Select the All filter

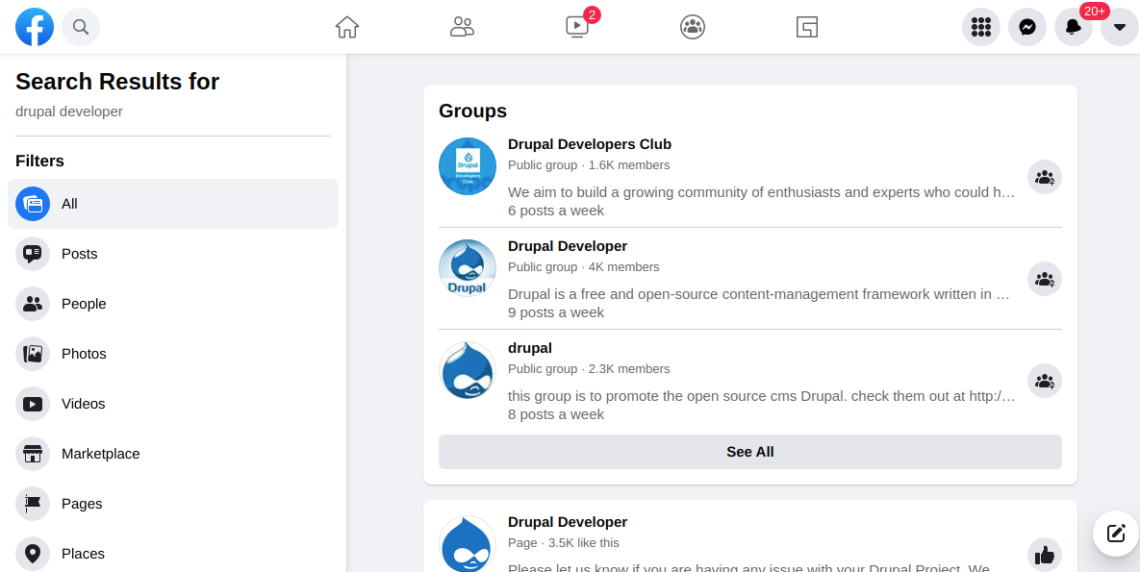(173, 204)
